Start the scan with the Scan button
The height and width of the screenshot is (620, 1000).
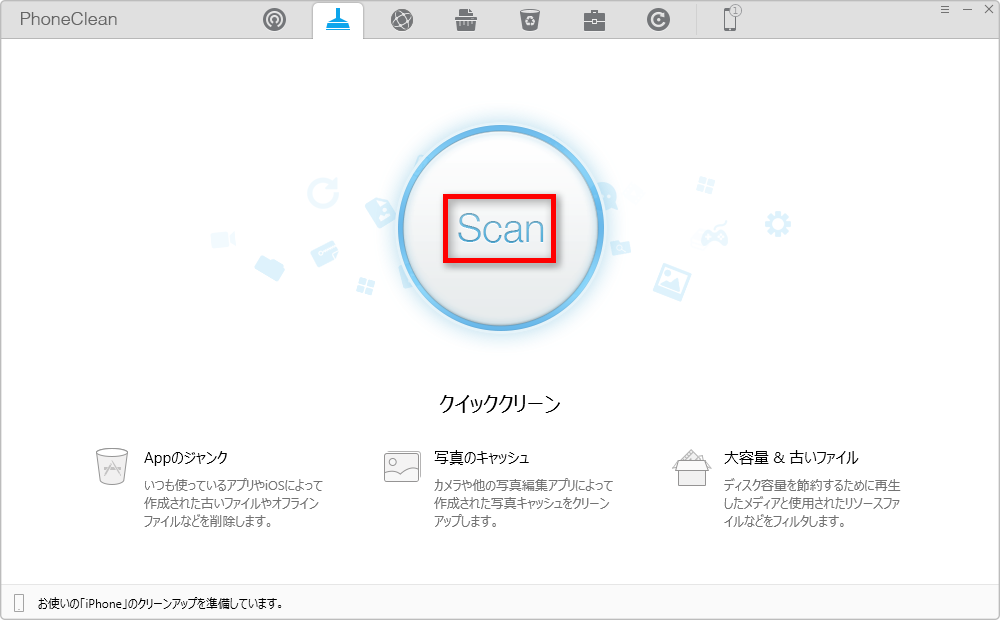point(501,228)
